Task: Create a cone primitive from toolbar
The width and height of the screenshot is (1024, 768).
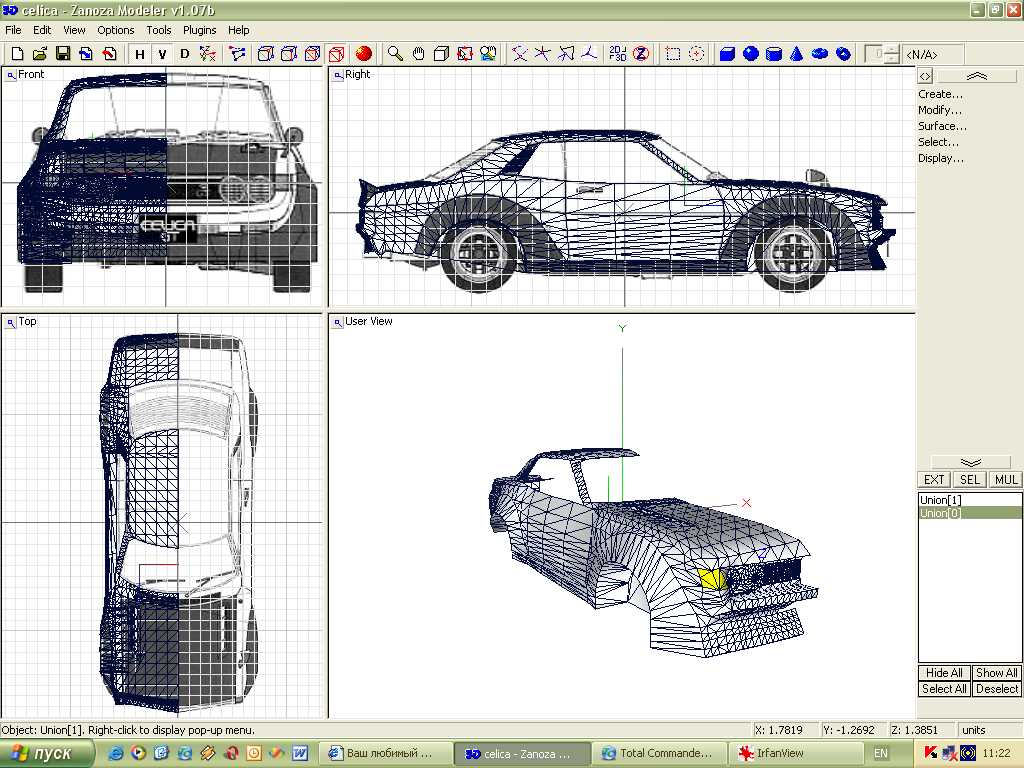Action: click(x=797, y=54)
